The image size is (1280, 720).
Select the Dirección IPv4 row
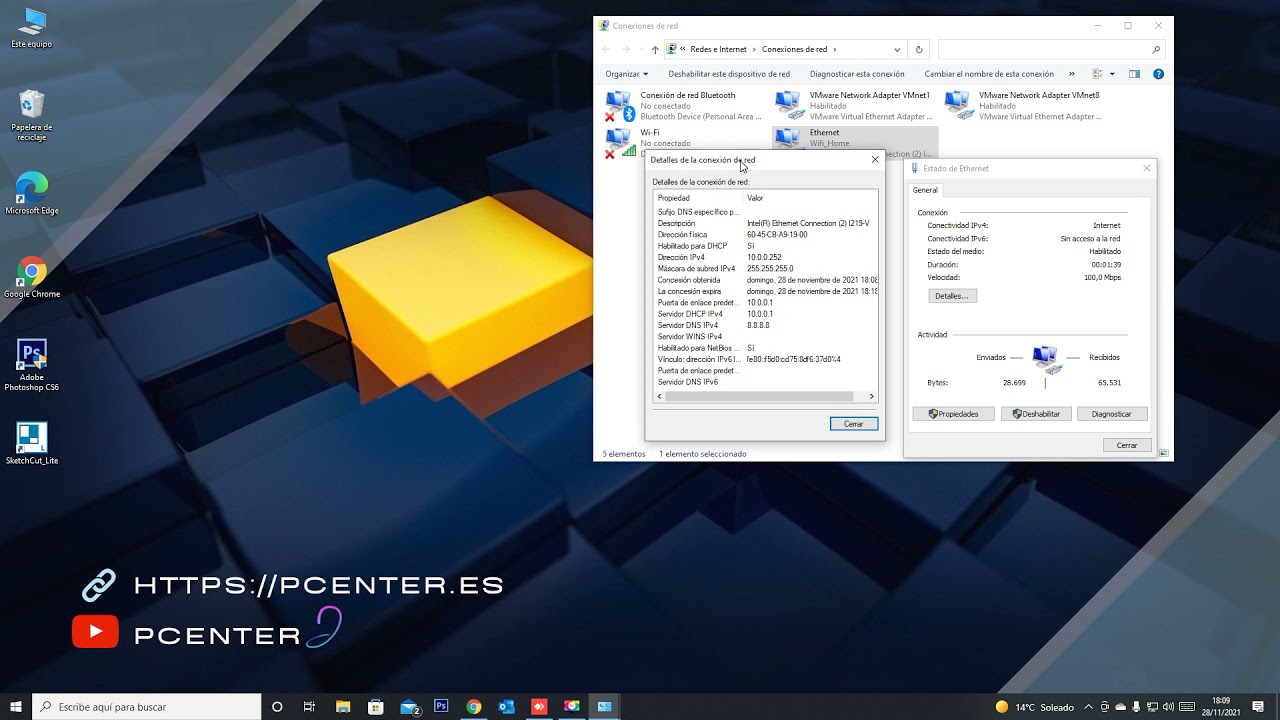point(765,257)
